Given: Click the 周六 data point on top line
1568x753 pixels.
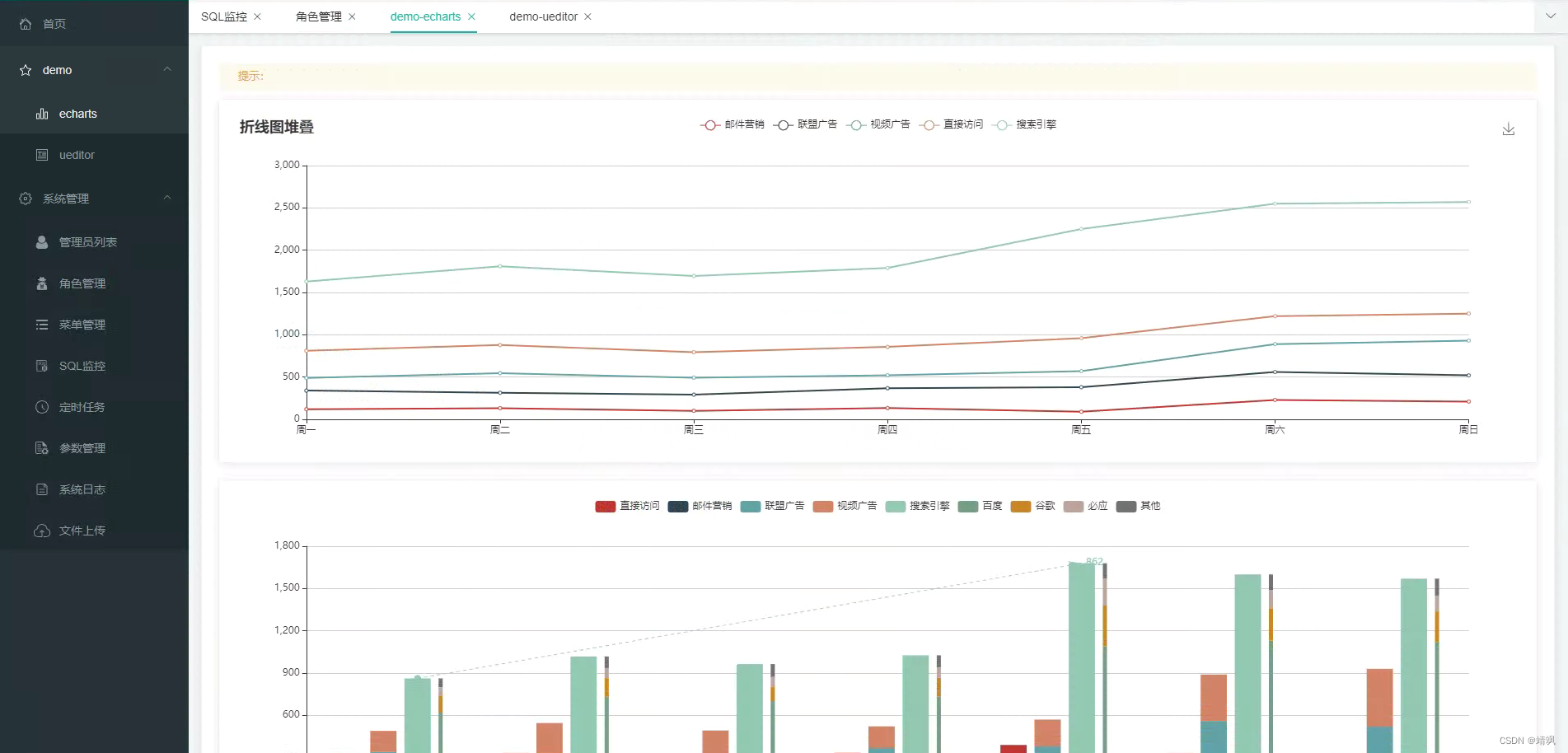Looking at the screenshot, I should pos(1275,203).
